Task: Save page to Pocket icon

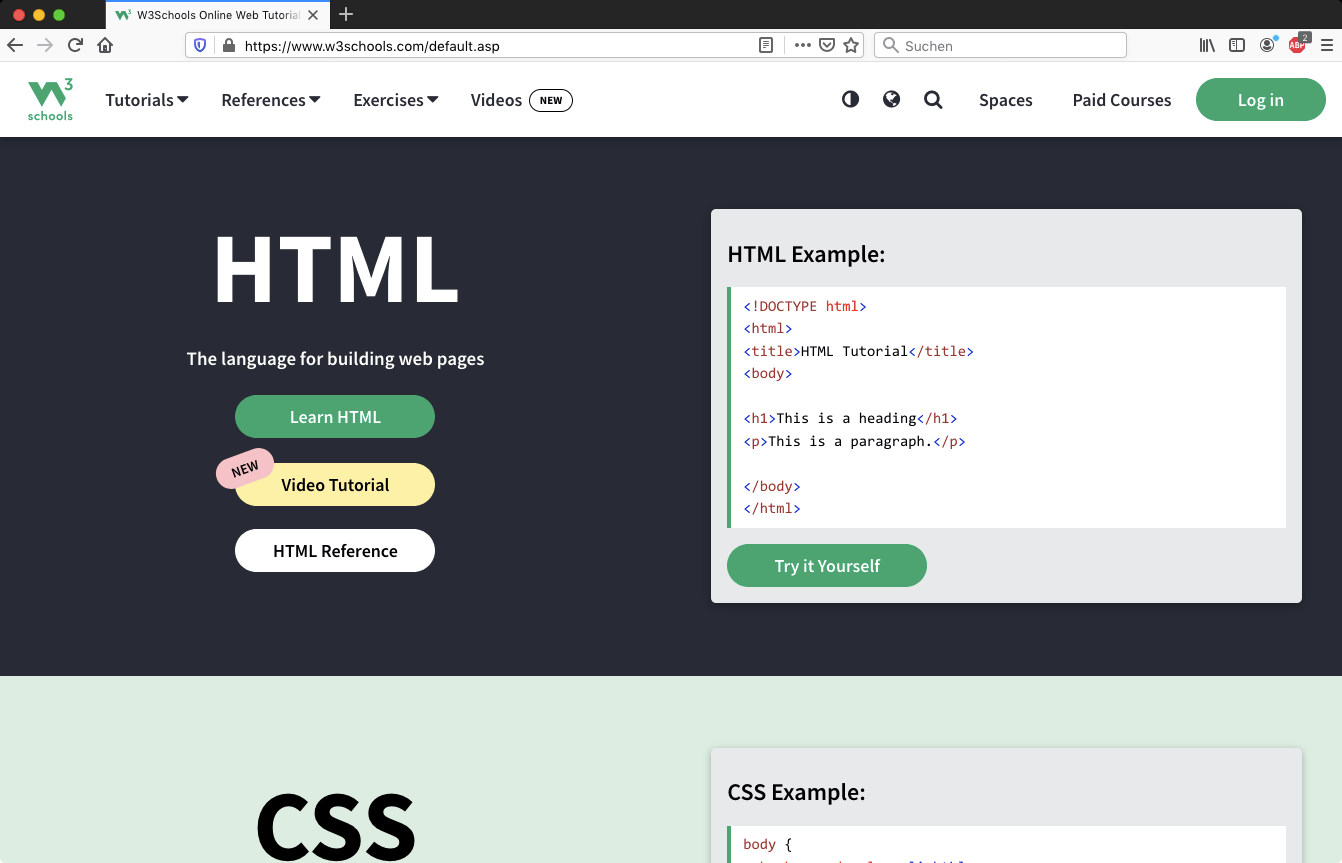Action: click(827, 45)
